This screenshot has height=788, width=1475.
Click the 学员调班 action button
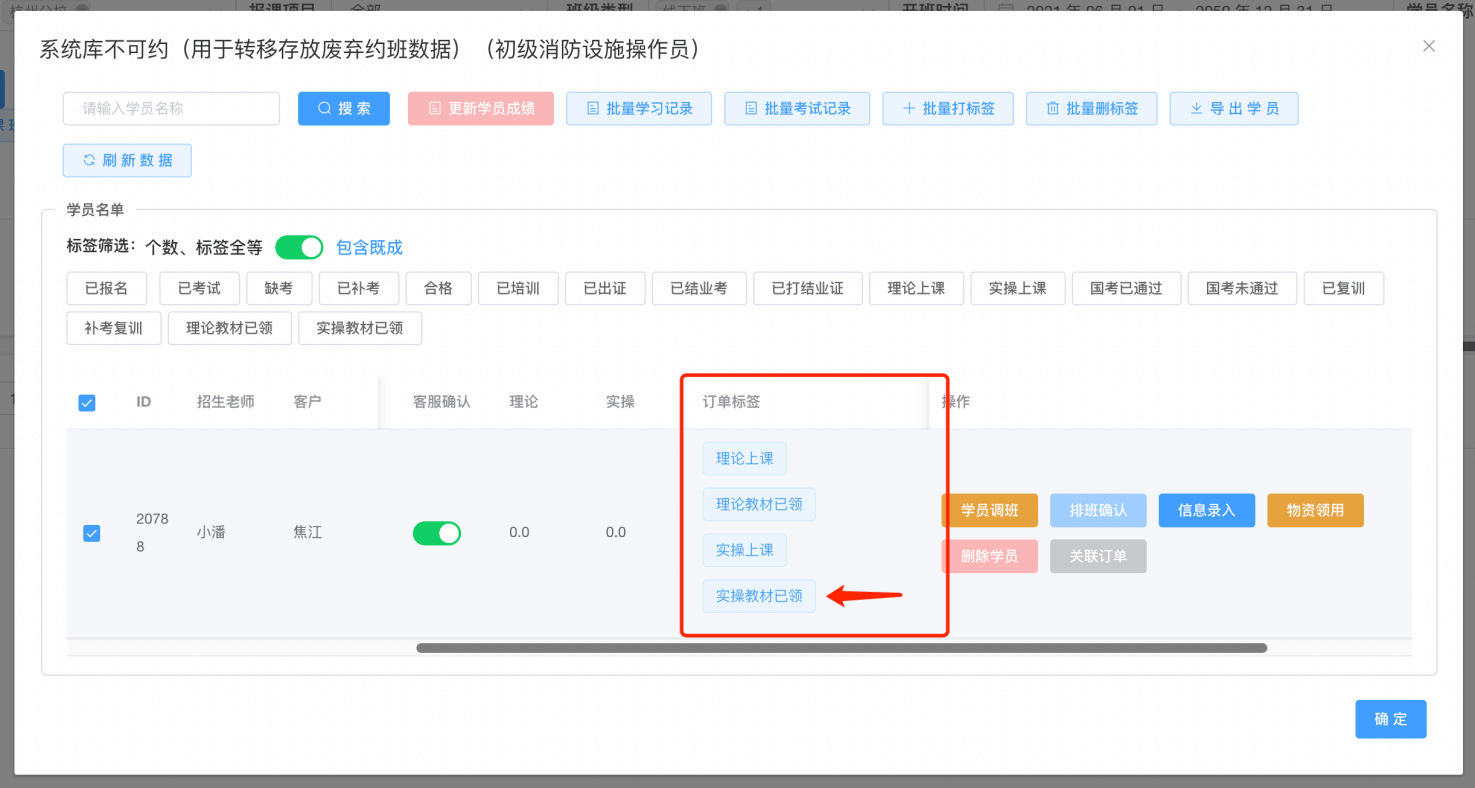click(989, 510)
